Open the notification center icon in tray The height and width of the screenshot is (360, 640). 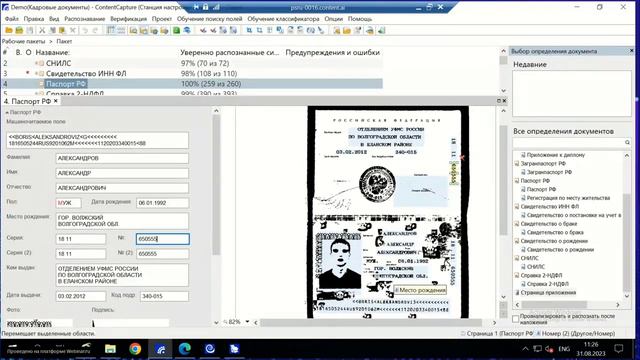tap(619, 349)
